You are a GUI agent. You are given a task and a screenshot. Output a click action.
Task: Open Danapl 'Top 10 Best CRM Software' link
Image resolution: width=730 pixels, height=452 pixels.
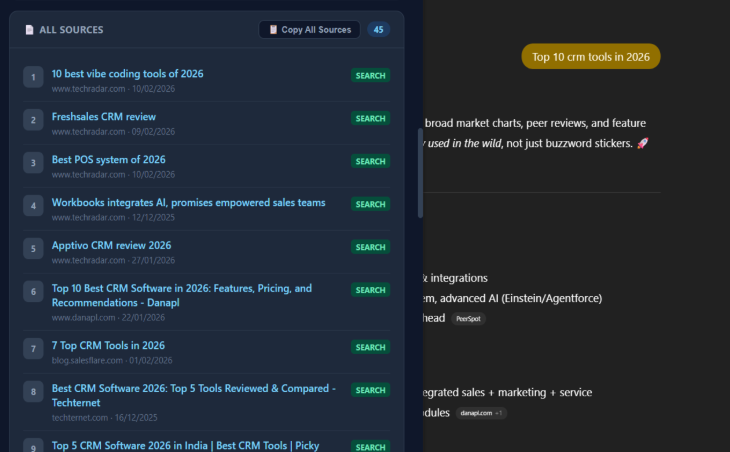[182, 295]
